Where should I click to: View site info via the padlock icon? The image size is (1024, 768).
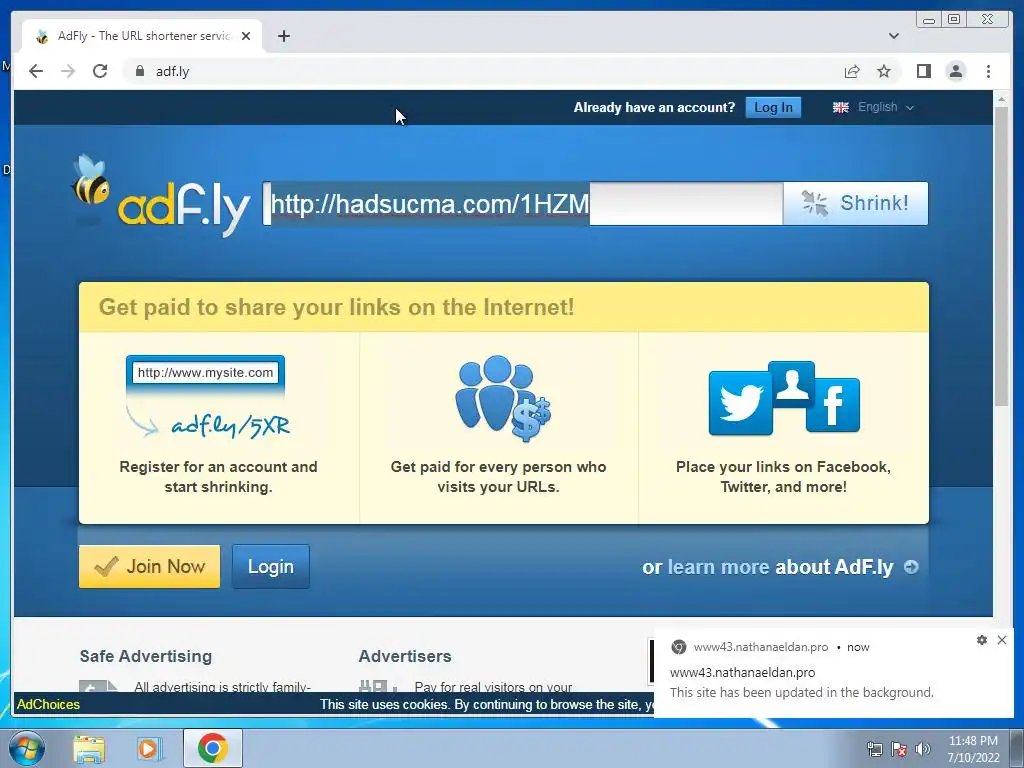point(139,71)
